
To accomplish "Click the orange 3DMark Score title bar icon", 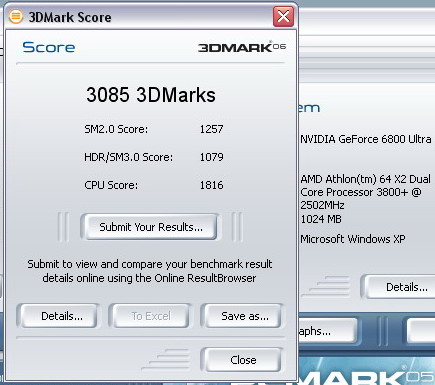I will [16, 16].
